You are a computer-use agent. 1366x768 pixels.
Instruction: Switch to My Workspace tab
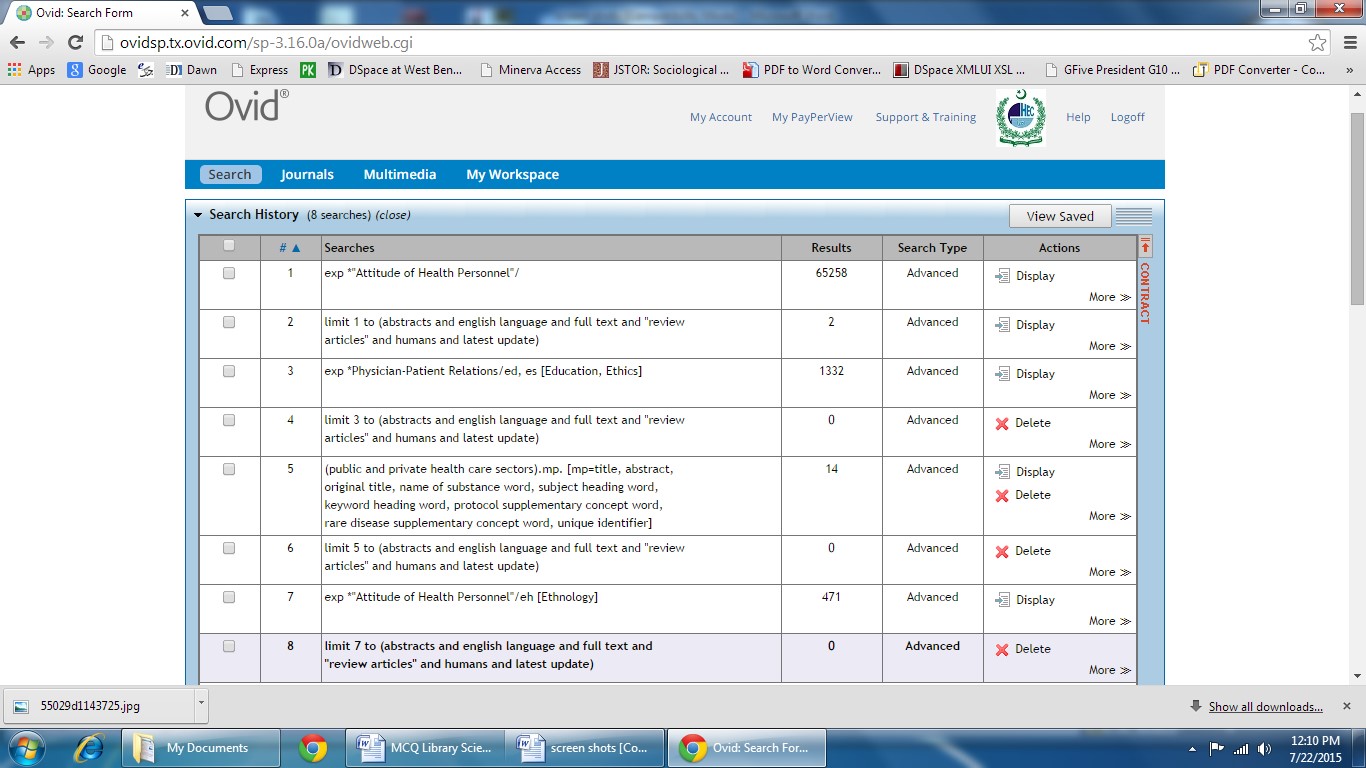pos(512,174)
